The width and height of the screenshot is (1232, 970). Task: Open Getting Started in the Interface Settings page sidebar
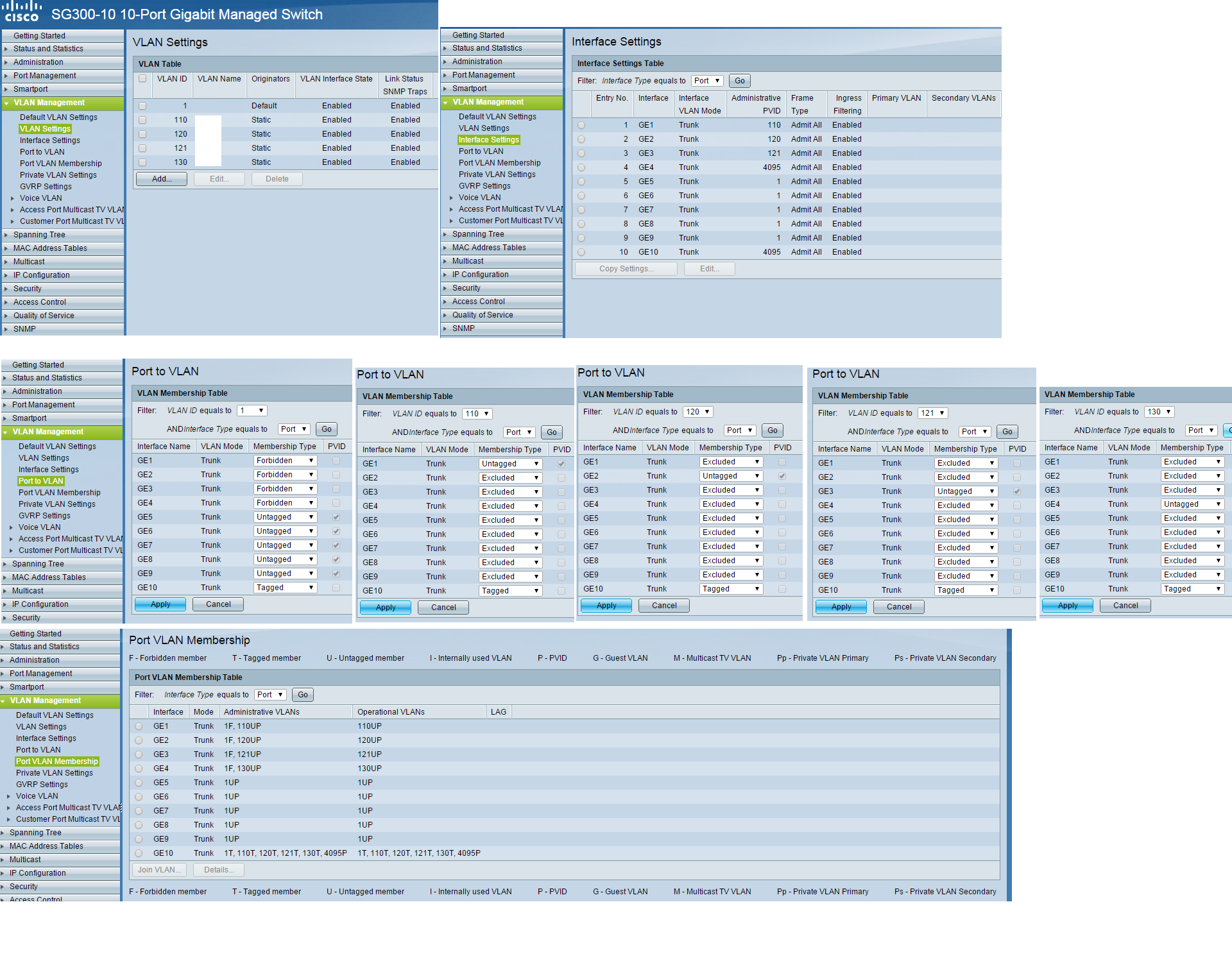pyautogui.click(x=478, y=35)
